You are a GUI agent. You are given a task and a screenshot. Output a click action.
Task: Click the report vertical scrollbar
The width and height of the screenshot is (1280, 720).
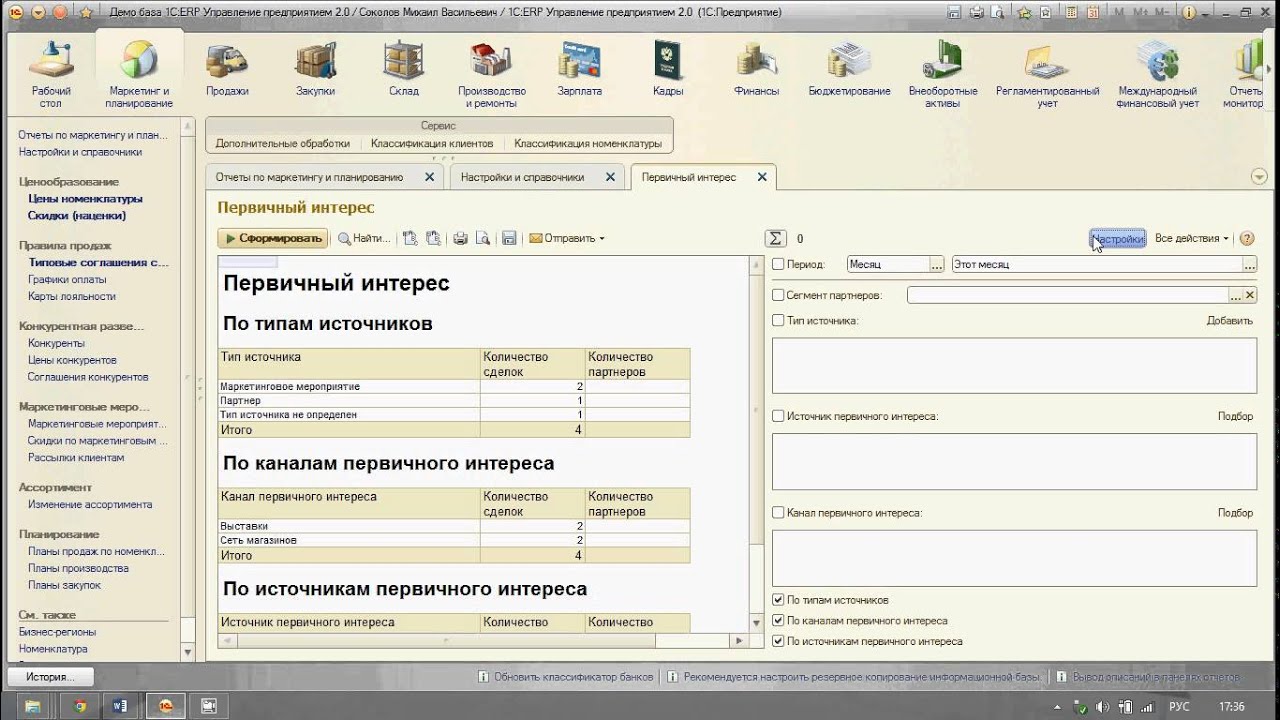(756, 444)
